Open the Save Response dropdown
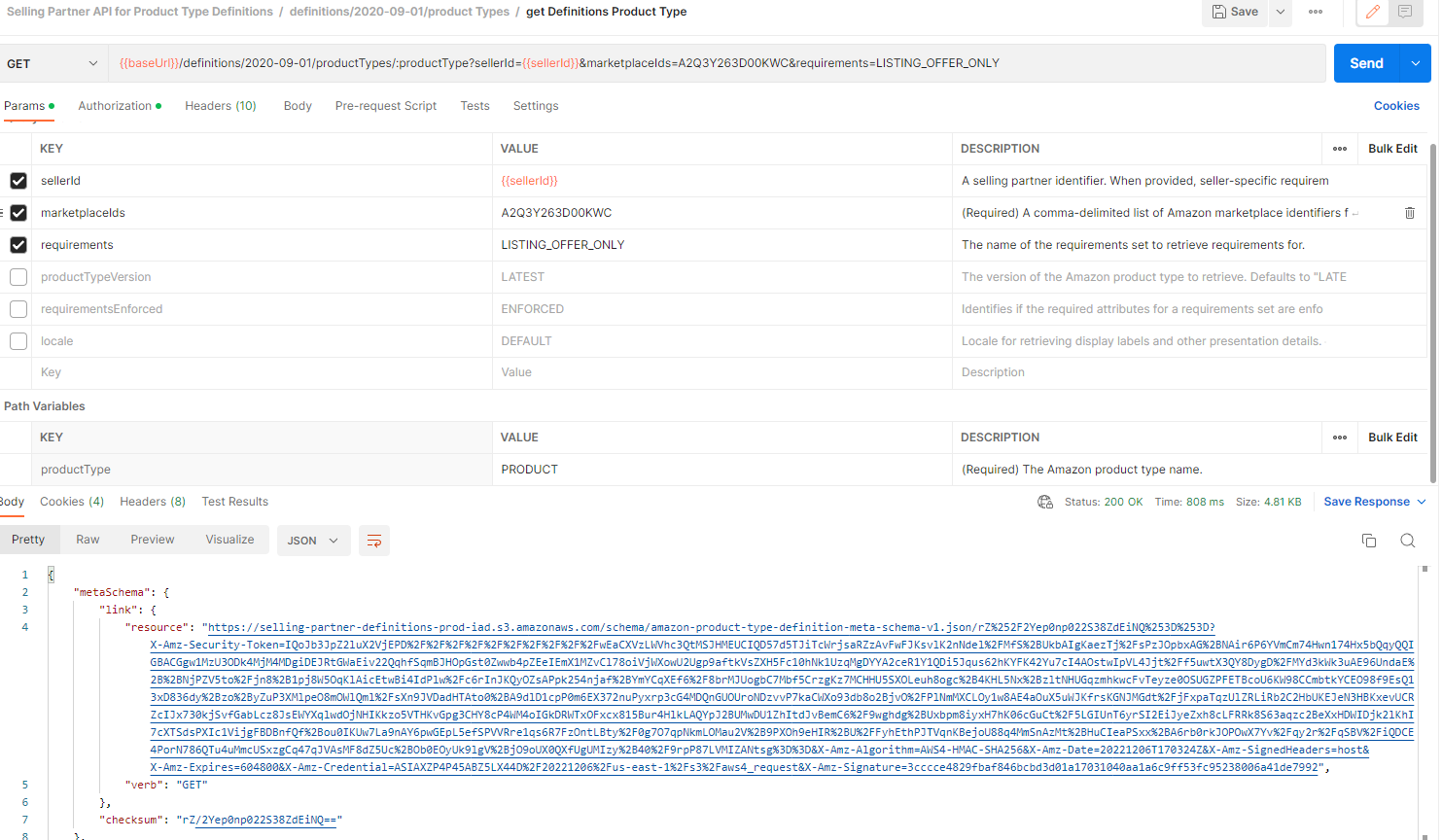Viewport: 1442px width, 840px height. (1374, 502)
